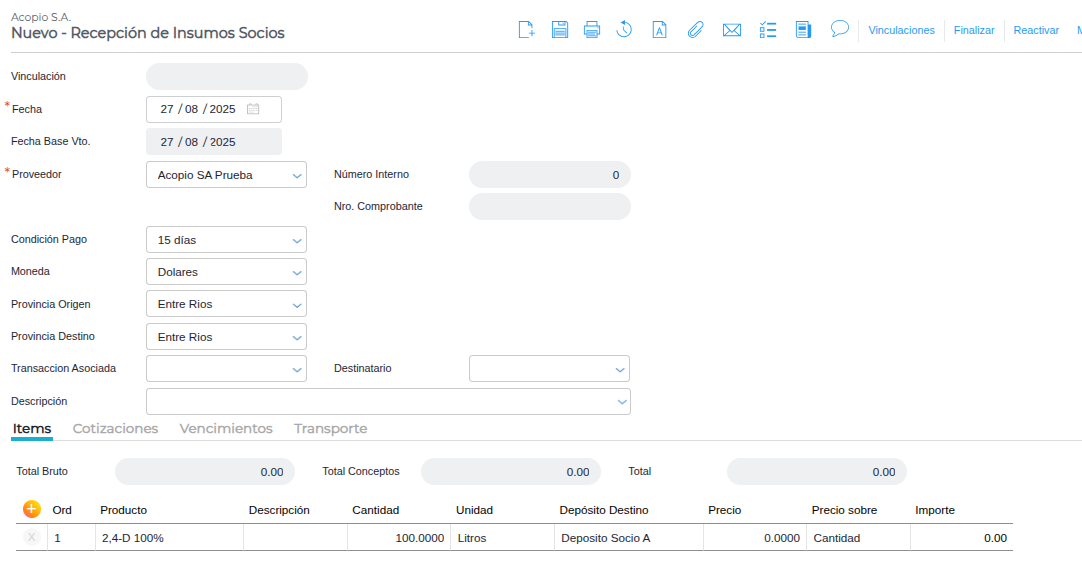Click the new document icon
The width and height of the screenshot is (1082, 579).
[526, 30]
